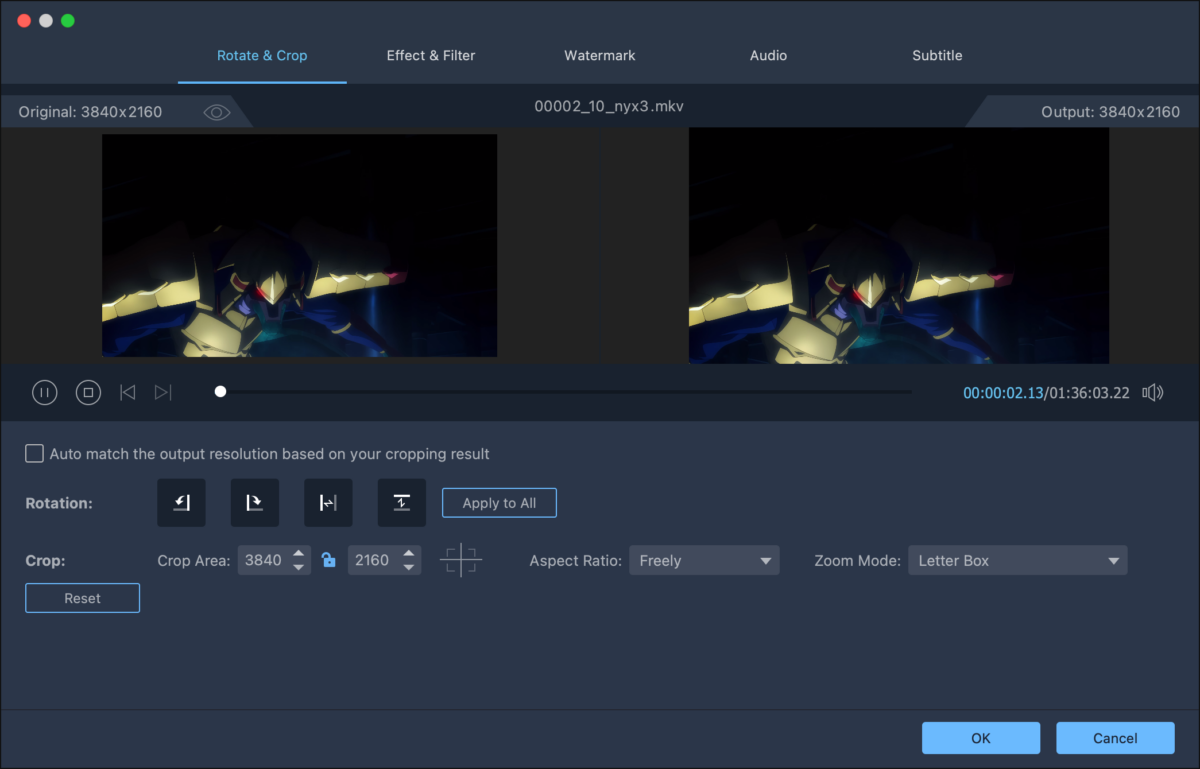Decrease crop width with down arrow
Screen dimensions: 1200x769
[299, 568]
